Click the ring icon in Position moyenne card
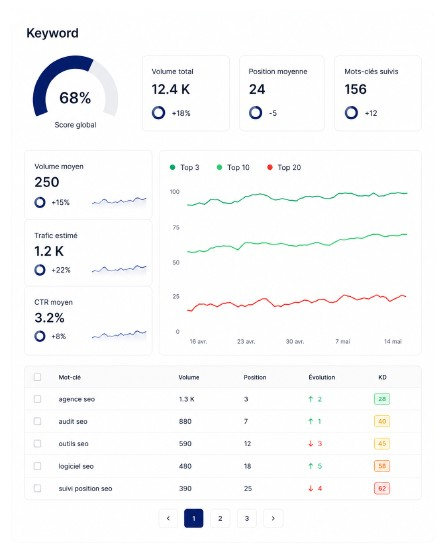Screen dimensions: 447x558 pyautogui.click(x=256, y=113)
